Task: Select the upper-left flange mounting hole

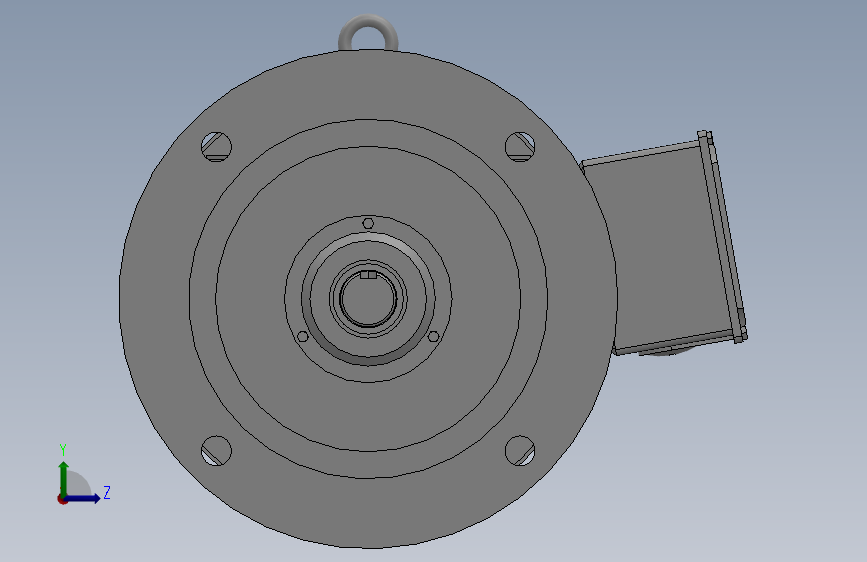Action: [x=216, y=147]
